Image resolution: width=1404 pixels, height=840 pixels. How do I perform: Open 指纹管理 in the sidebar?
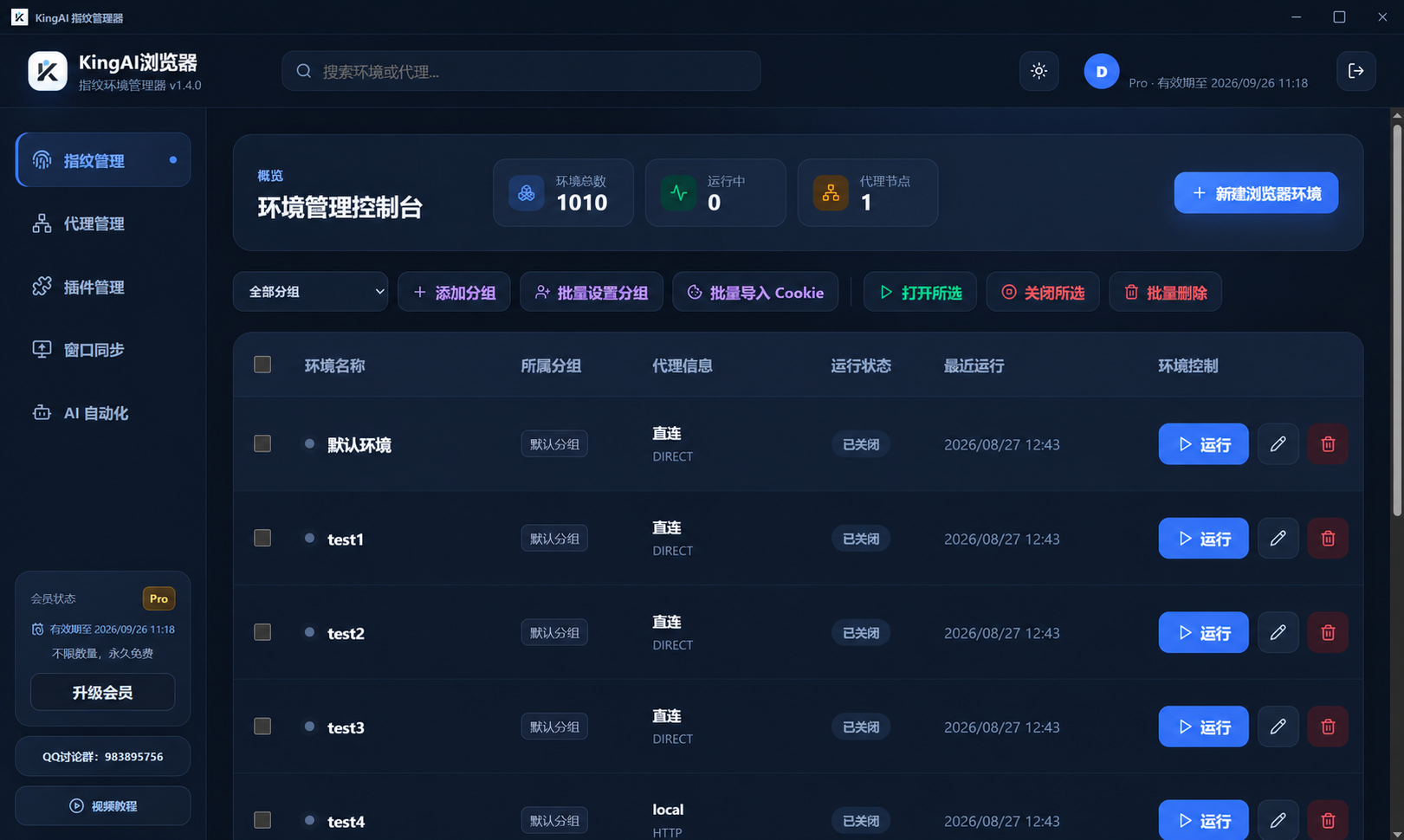point(103,160)
